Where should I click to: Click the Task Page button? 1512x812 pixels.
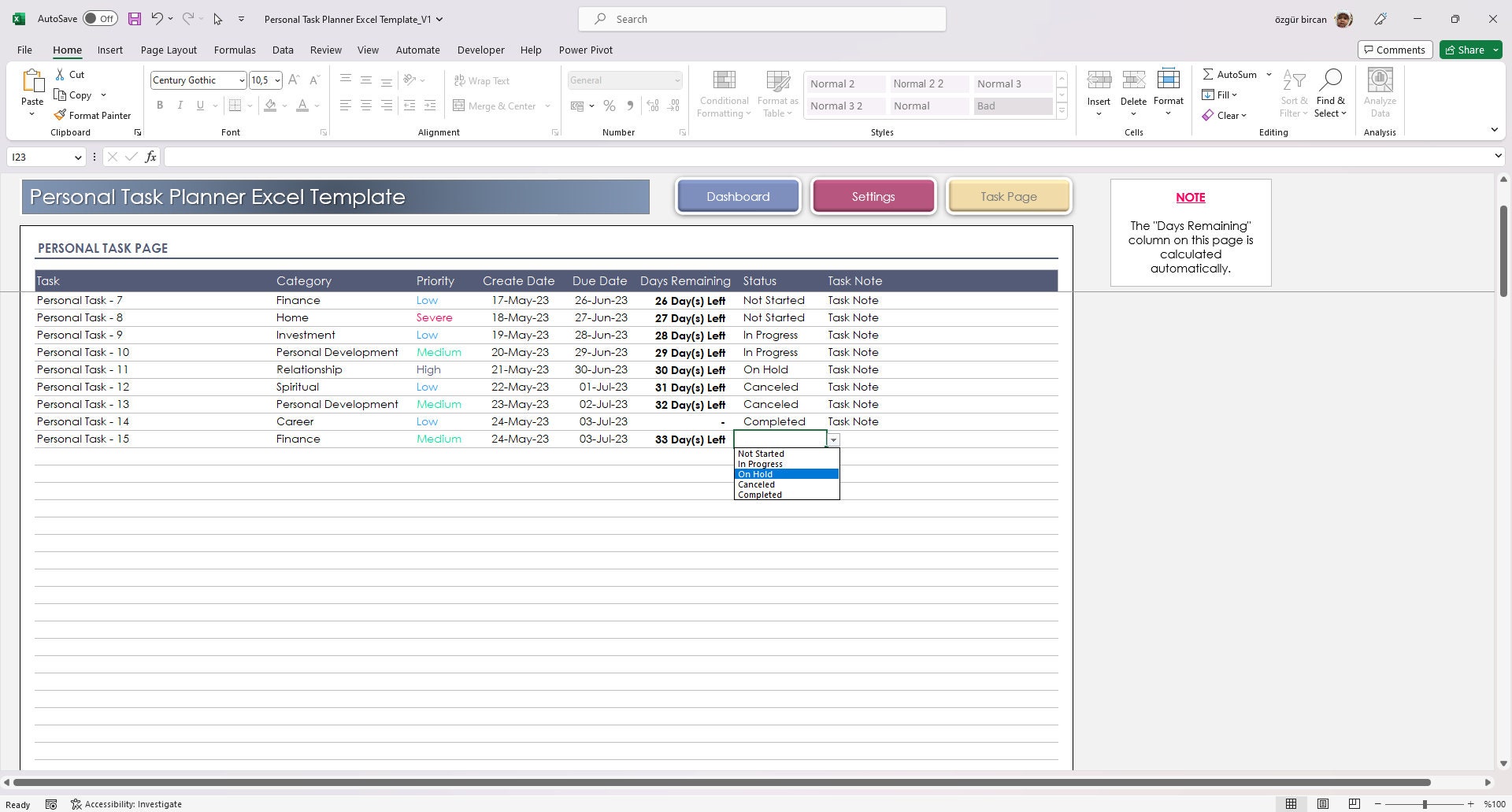pyautogui.click(x=1009, y=197)
